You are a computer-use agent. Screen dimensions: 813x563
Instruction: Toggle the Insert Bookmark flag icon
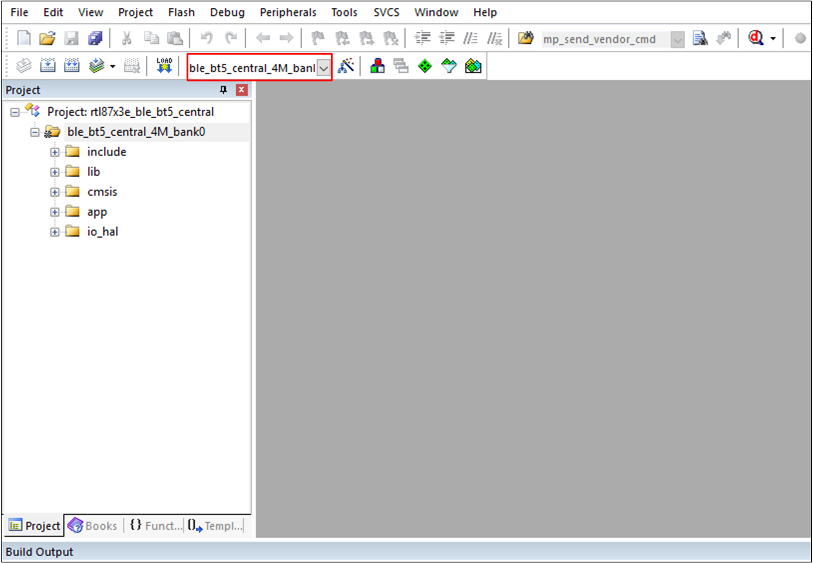(317, 38)
